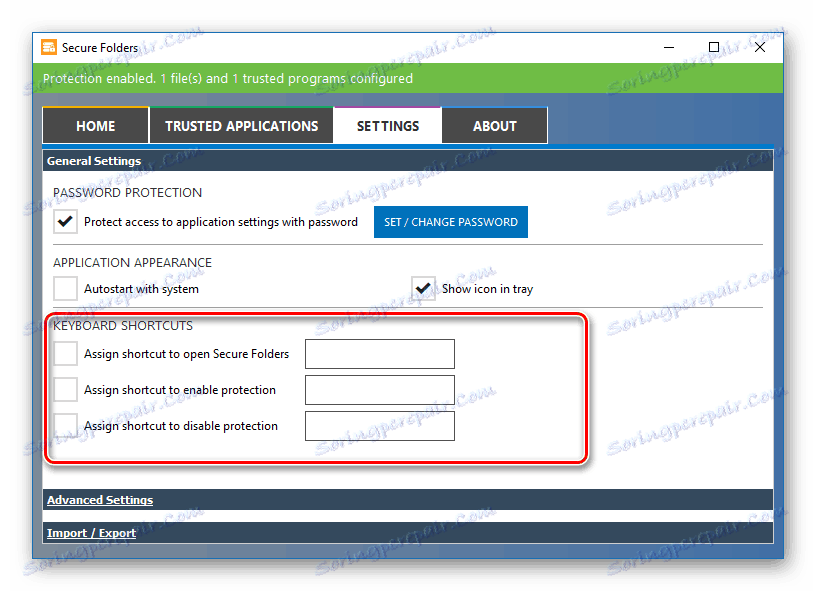Click the SET / CHANGE PASSWORD button
Viewport: 816px width, 591px height.
coord(451,222)
